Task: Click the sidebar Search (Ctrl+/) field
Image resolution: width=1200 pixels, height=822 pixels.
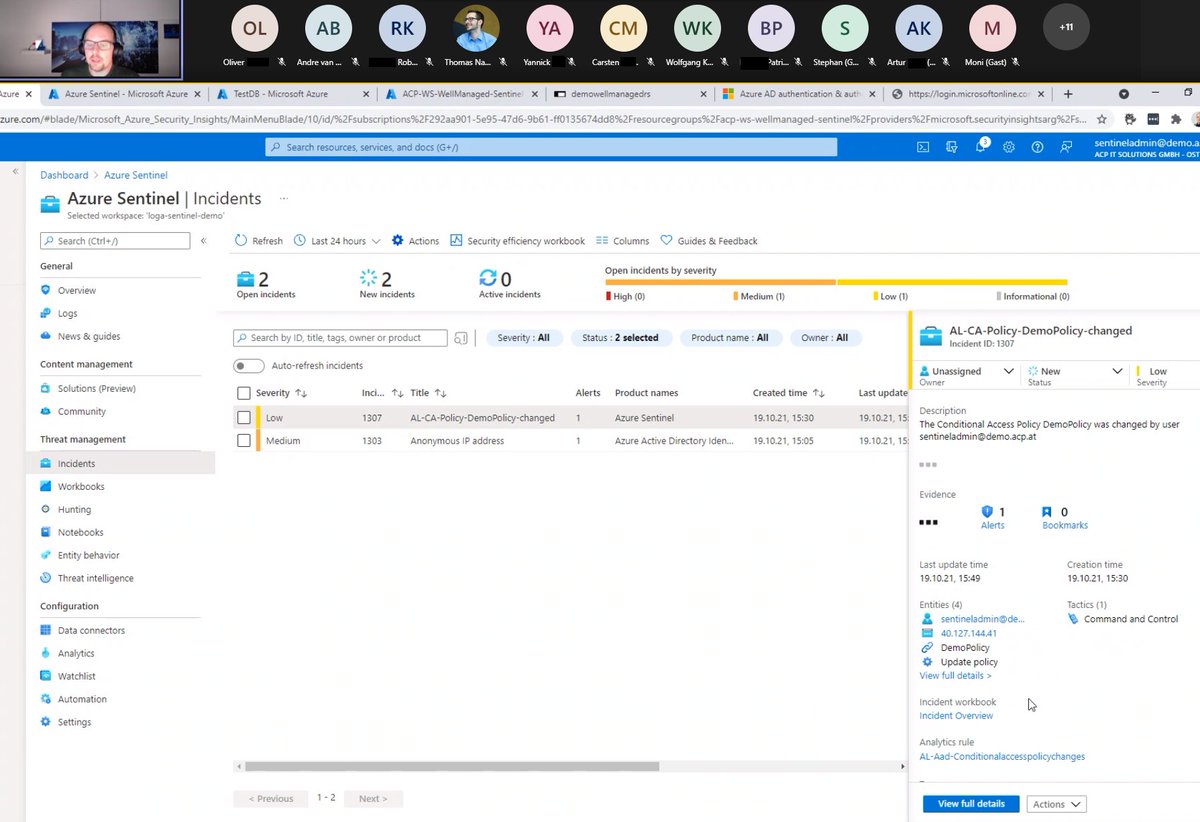Action: coord(115,241)
